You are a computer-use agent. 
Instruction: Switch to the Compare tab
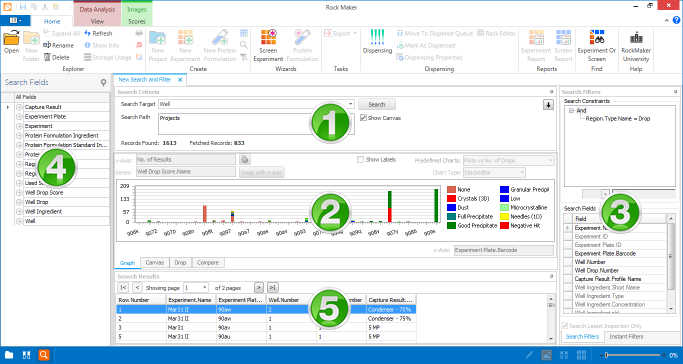(x=208, y=263)
